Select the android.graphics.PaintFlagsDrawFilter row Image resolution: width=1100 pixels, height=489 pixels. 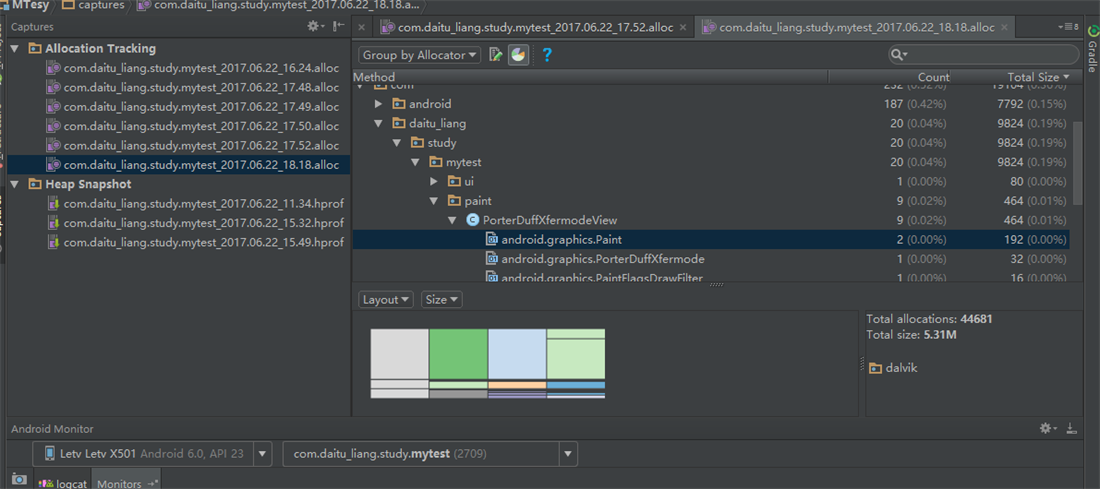coord(711,278)
